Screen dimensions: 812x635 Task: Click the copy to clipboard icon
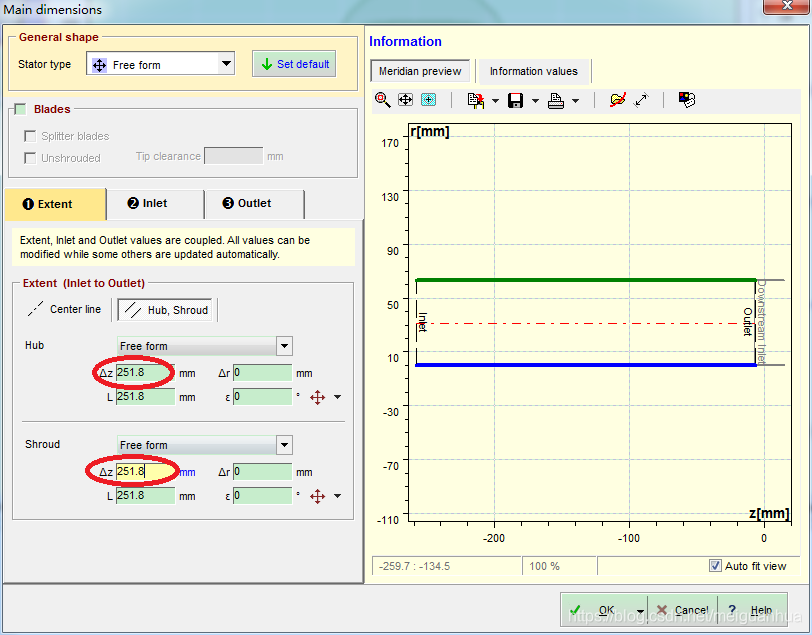click(476, 100)
